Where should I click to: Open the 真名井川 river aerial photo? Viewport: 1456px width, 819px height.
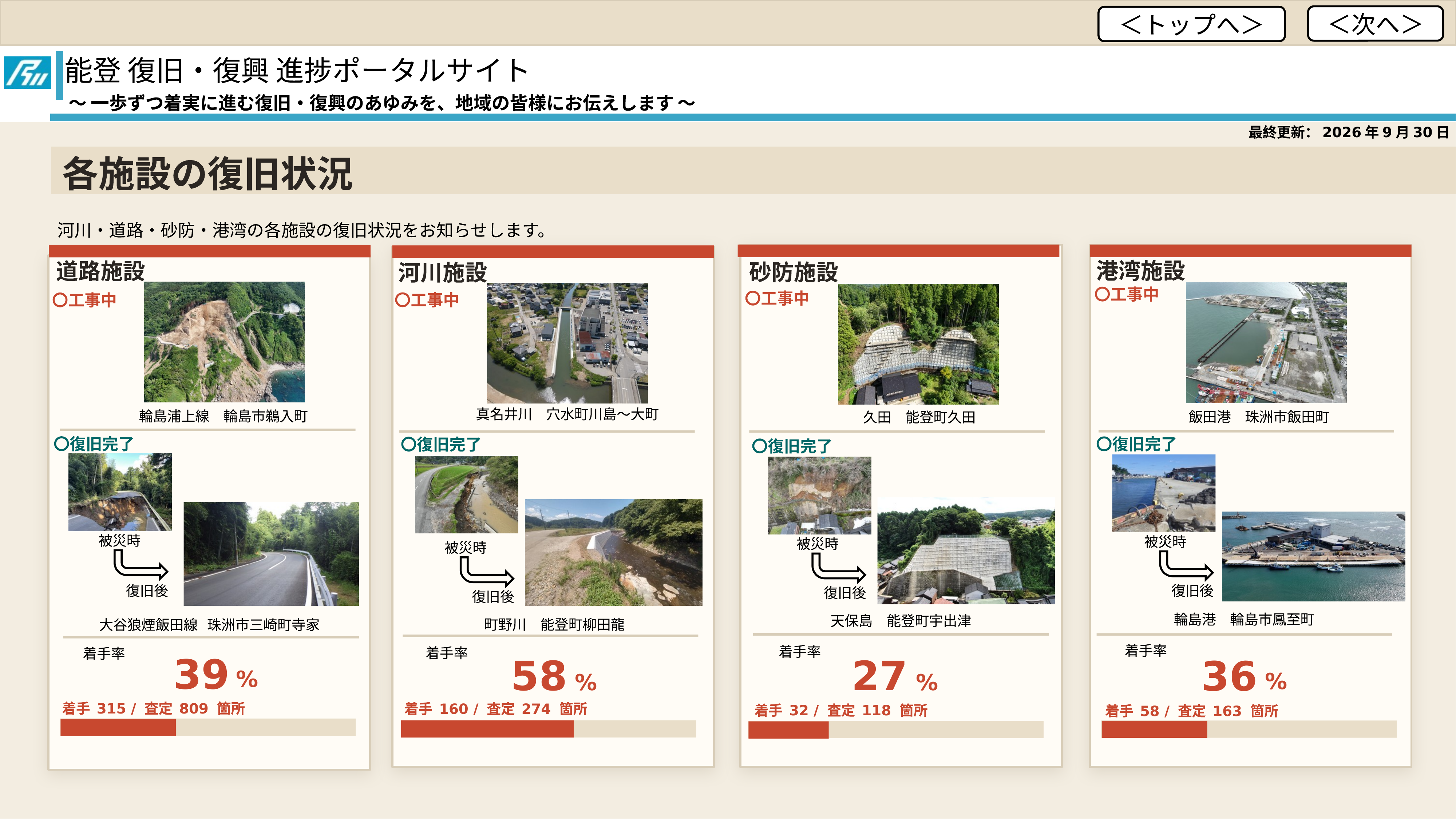click(x=567, y=343)
